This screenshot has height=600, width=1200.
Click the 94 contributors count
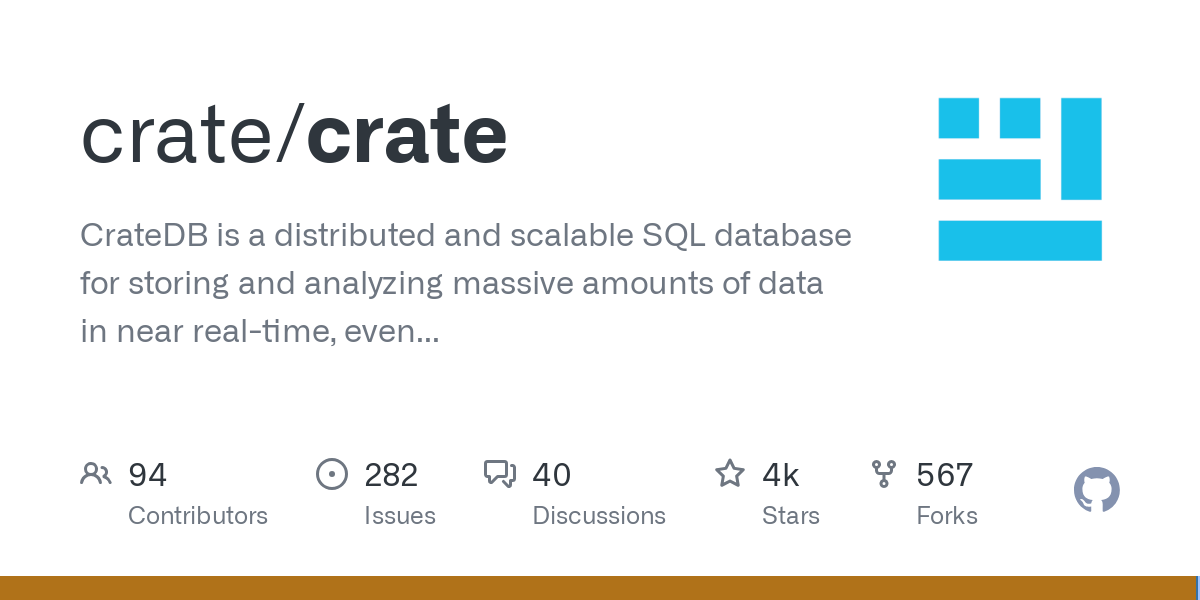click(147, 475)
